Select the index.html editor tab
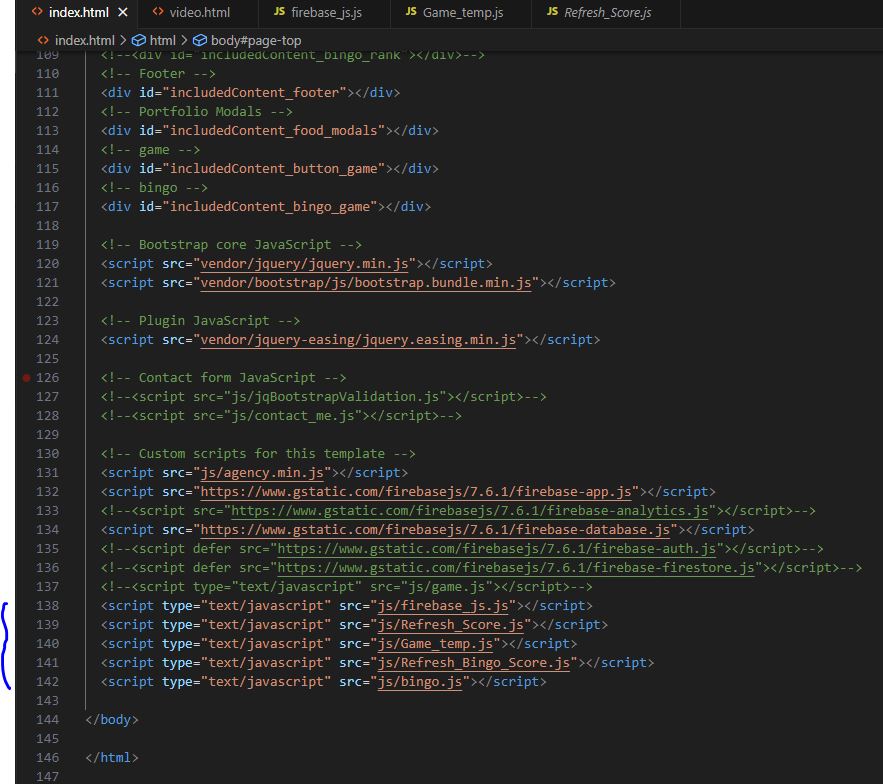The height and width of the screenshot is (784, 883). point(78,12)
